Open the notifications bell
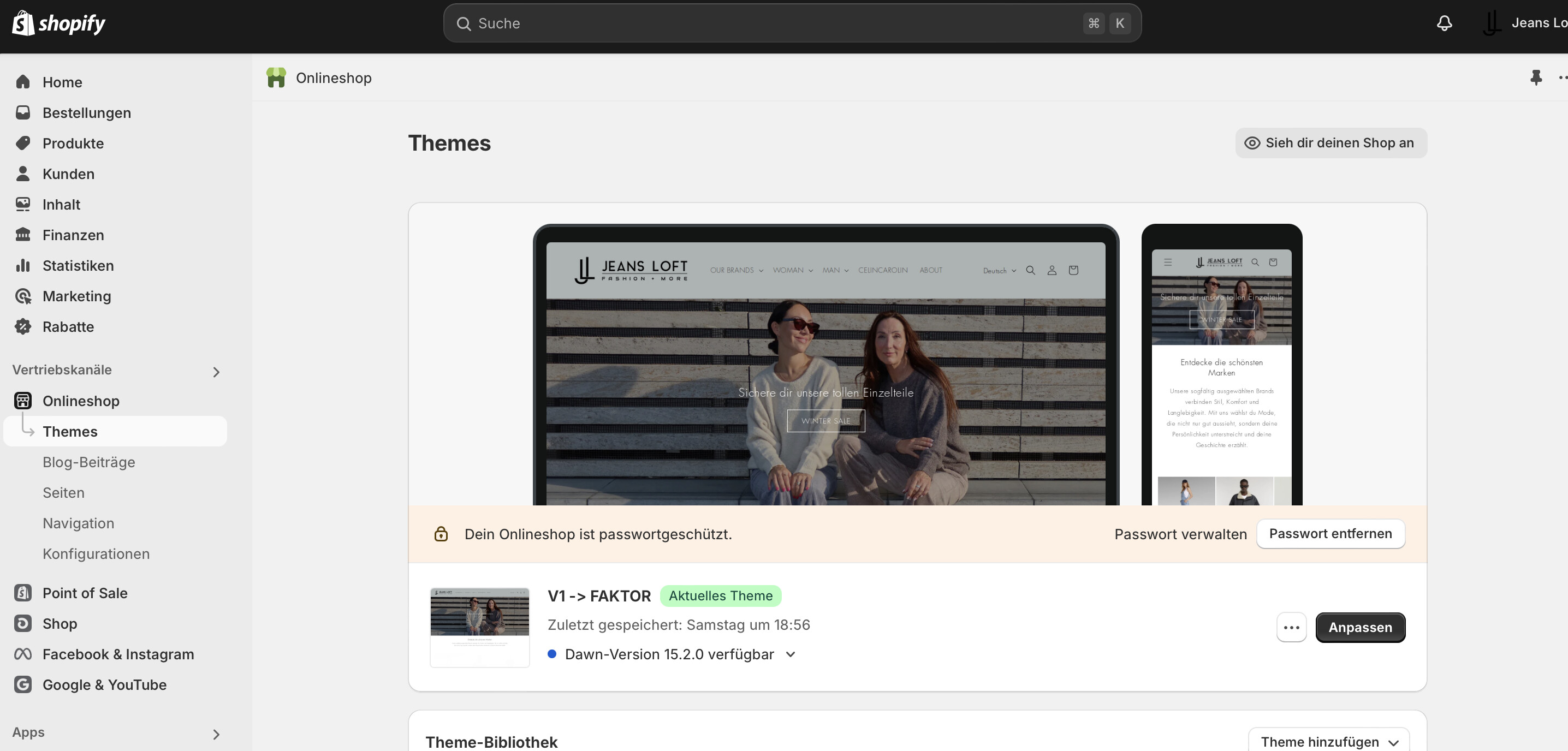 pyautogui.click(x=1444, y=23)
